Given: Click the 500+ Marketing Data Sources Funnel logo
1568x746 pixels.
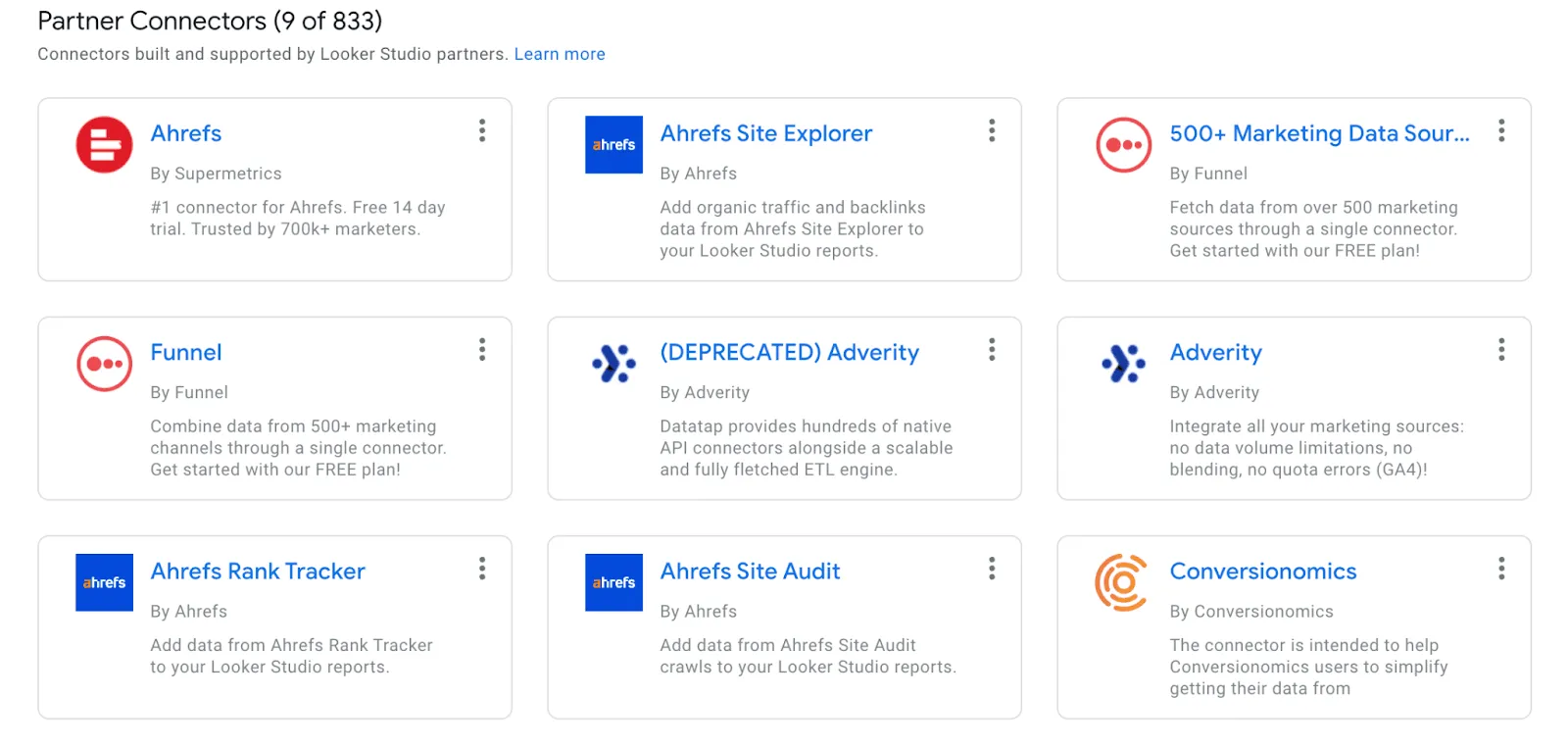Looking at the screenshot, I should click(x=1123, y=144).
